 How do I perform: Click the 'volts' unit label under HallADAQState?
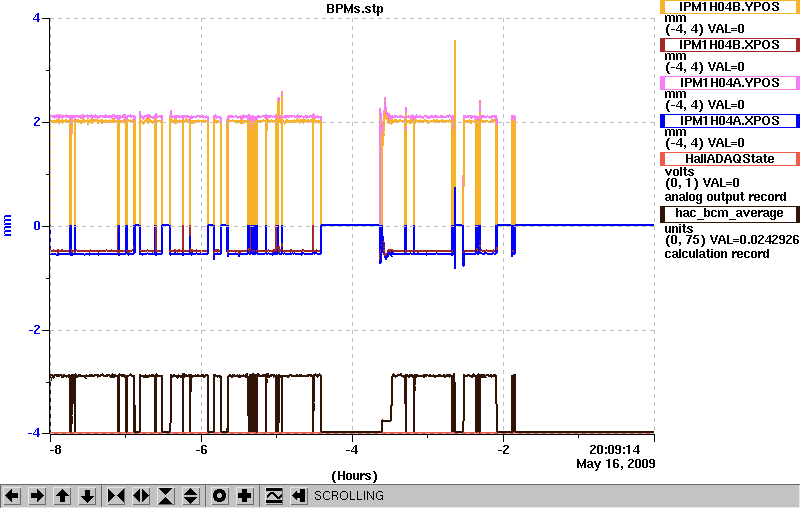680,172
